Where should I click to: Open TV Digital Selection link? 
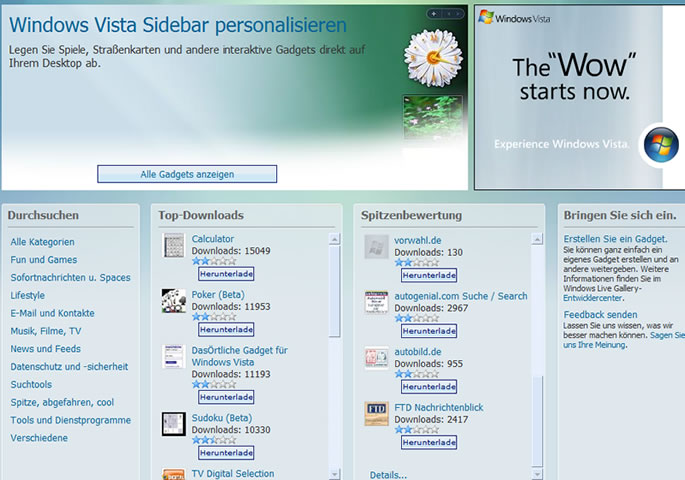[x=233, y=473]
